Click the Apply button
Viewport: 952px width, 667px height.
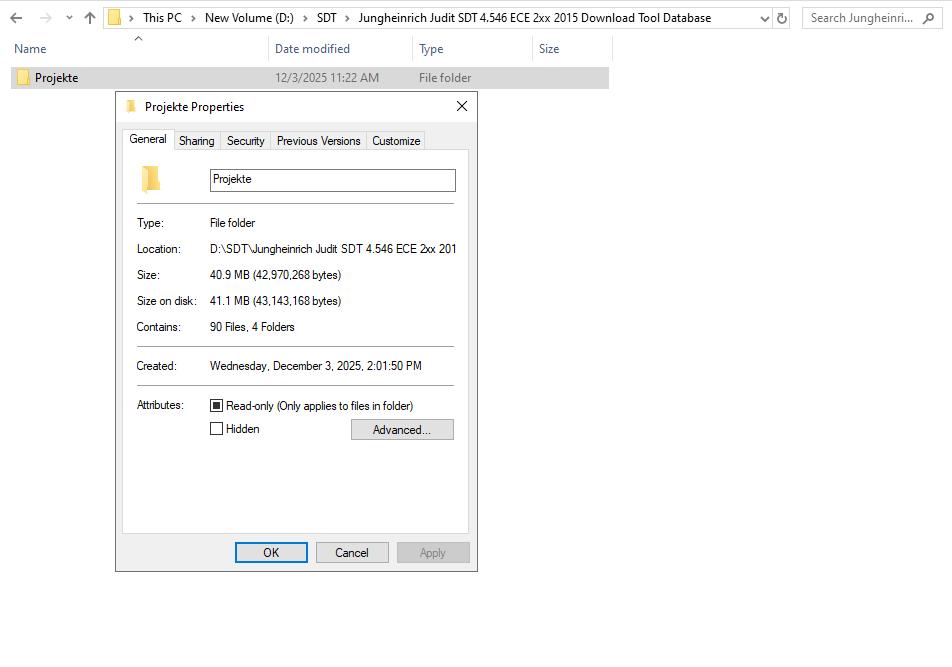433,553
